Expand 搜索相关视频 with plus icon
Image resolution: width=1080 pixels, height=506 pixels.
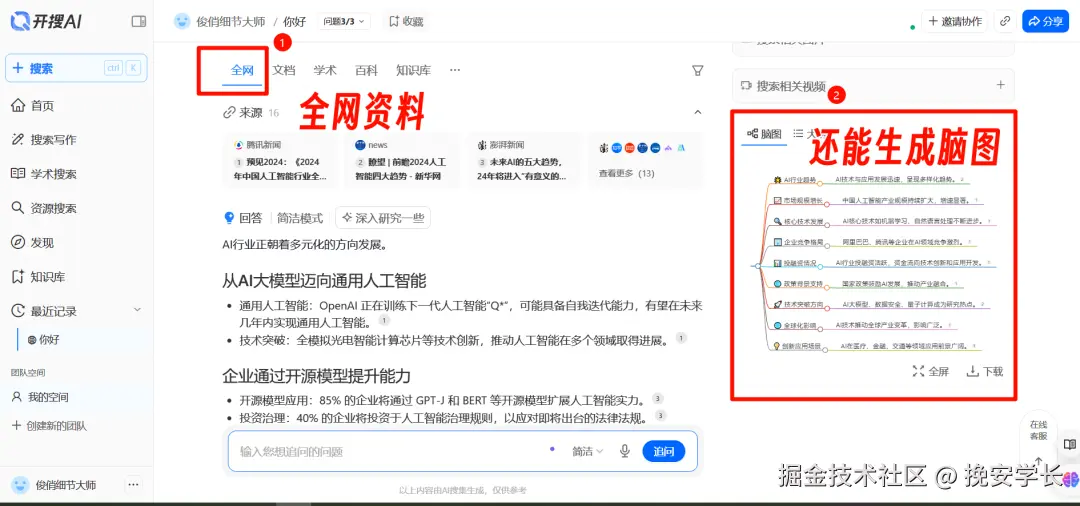pyautogui.click(x=1001, y=85)
